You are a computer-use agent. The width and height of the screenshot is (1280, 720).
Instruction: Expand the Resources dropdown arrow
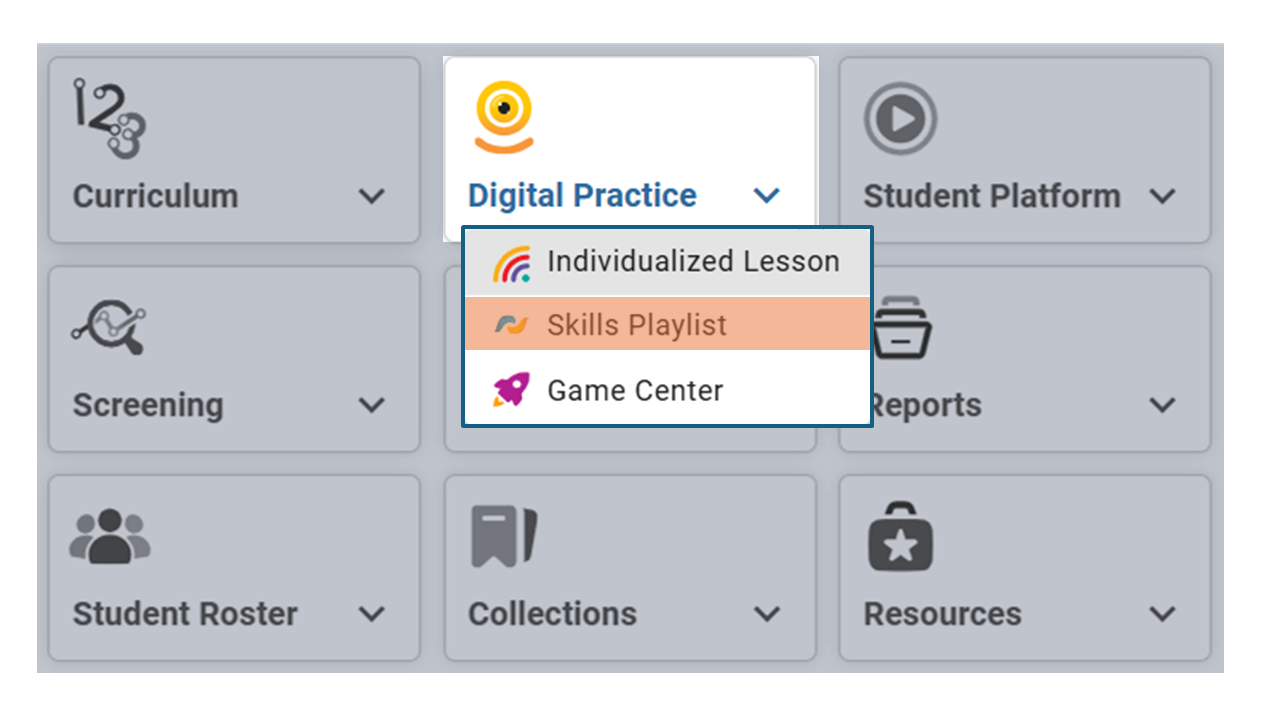pyautogui.click(x=1162, y=614)
